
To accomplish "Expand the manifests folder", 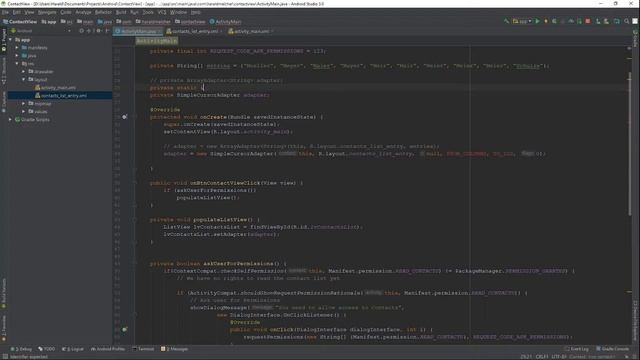I will tap(17, 47).
